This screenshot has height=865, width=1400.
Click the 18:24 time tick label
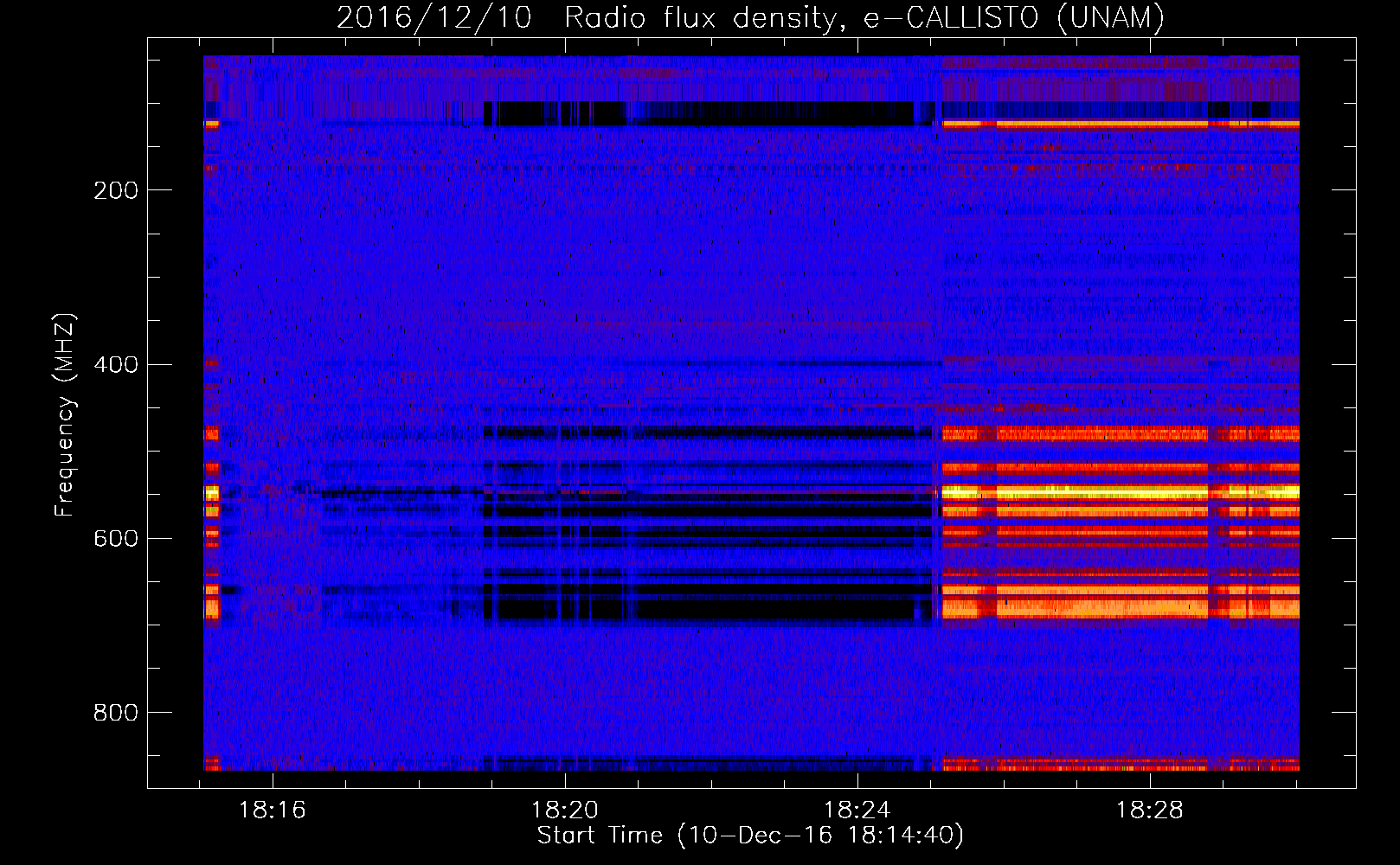[x=857, y=810]
